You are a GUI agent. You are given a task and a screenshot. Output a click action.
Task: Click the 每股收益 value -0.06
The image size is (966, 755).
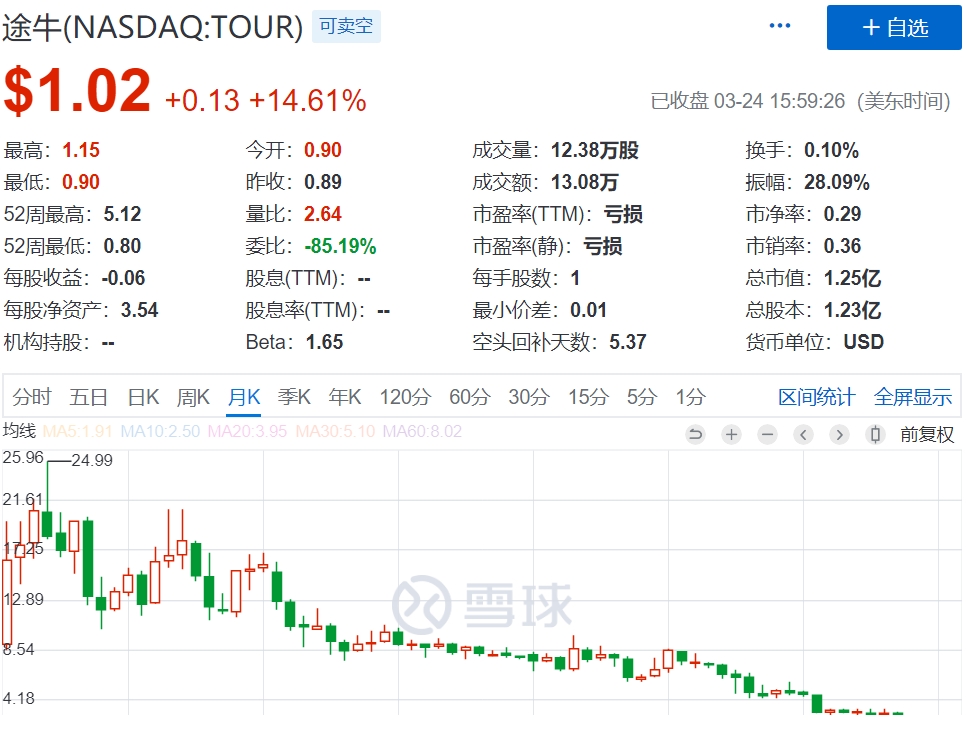[x=123, y=278]
